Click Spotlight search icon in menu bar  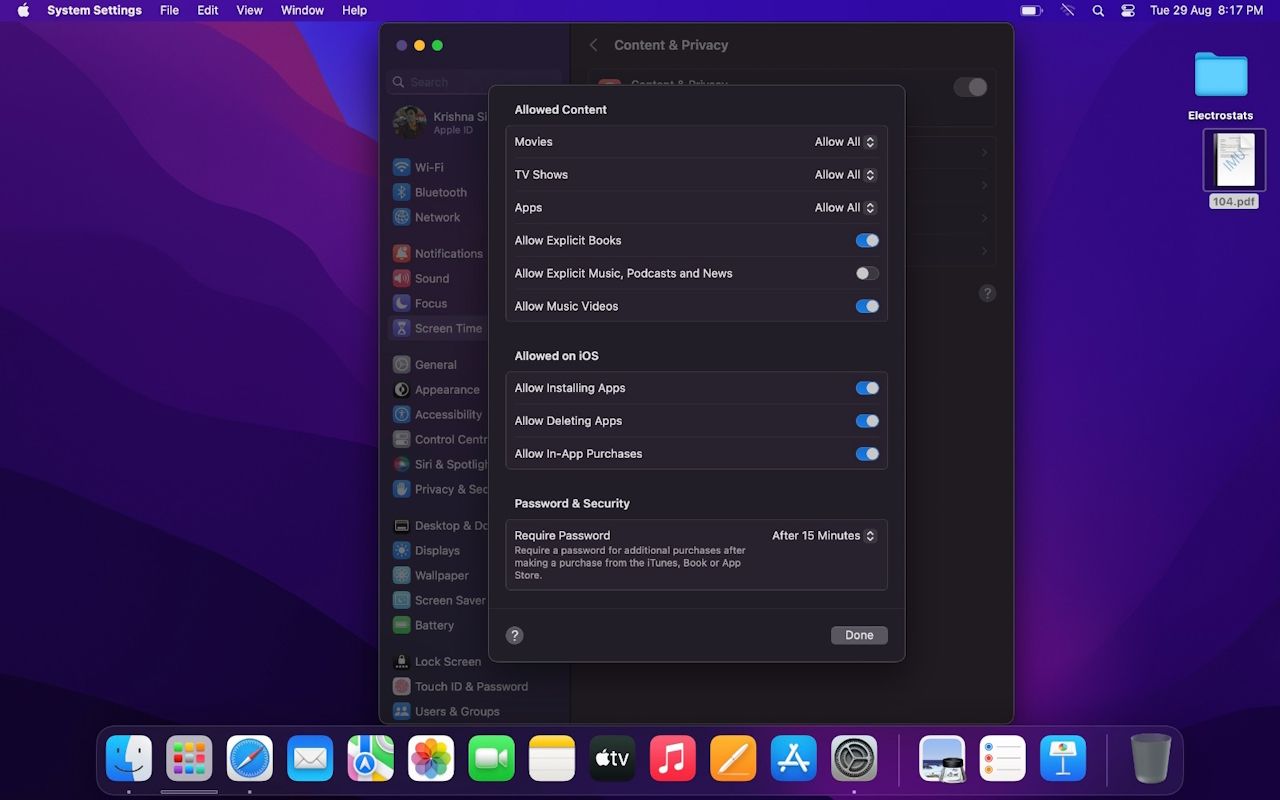coord(1098,10)
